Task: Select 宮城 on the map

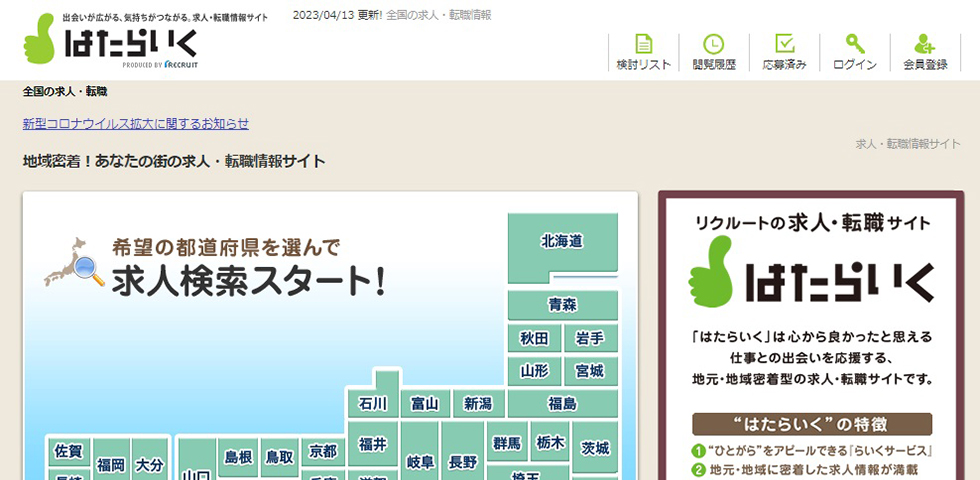Action: (589, 371)
